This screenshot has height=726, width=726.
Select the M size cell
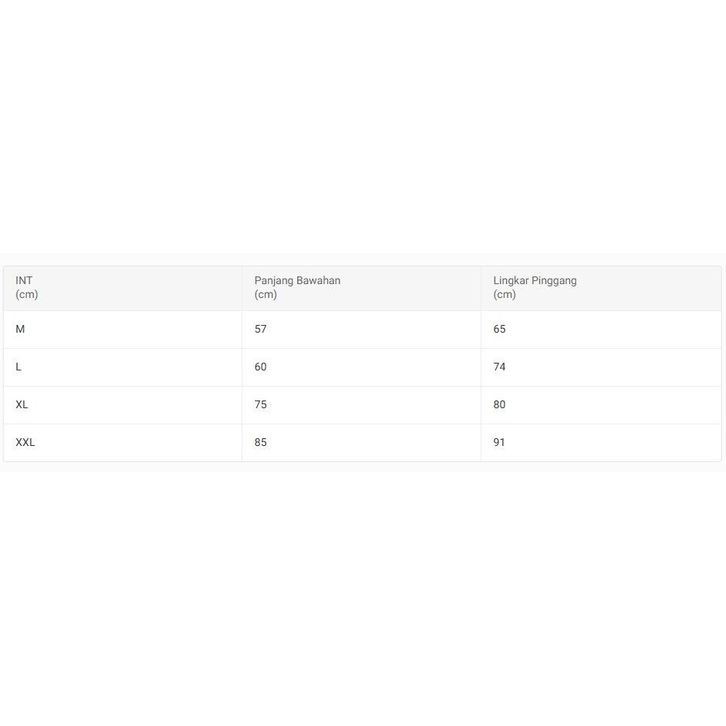21,329
